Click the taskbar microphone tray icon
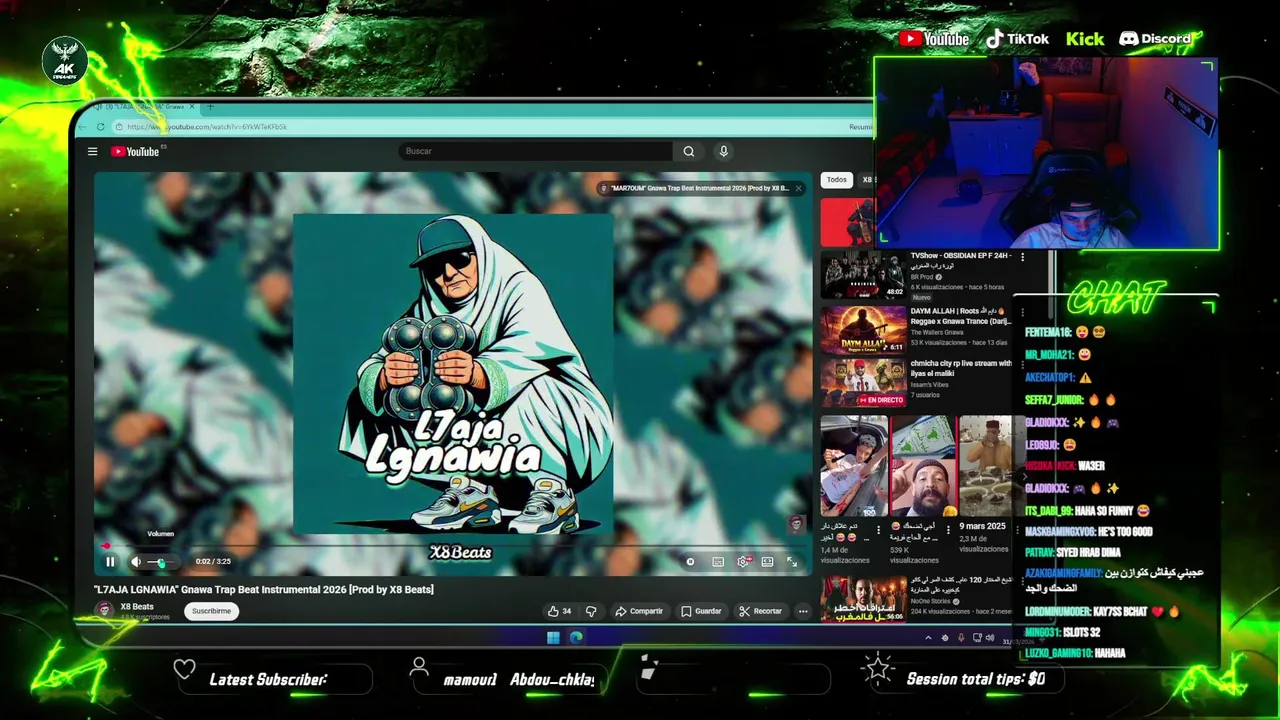The height and width of the screenshot is (720, 1280). (x=961, y=638)
